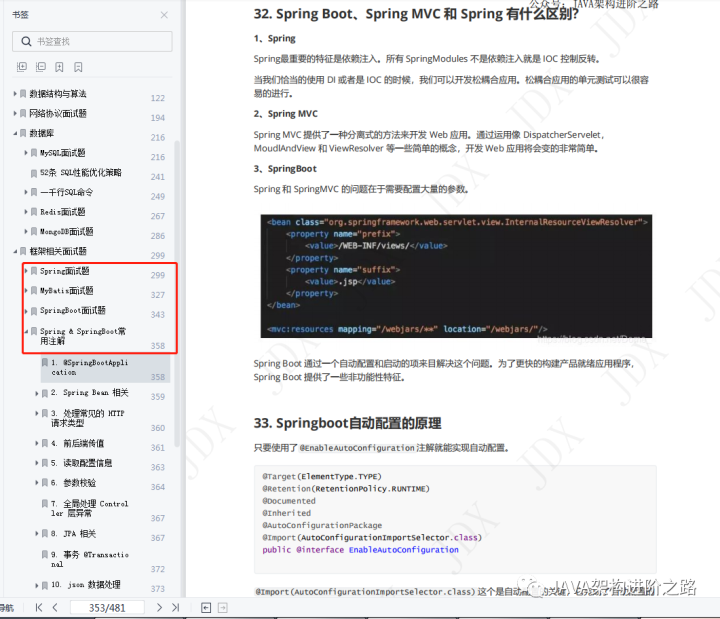The height and width of the screenshot is (619, 720).
Task: Go to the previous page
Action: pyautogui.click(x=55, y=608)
